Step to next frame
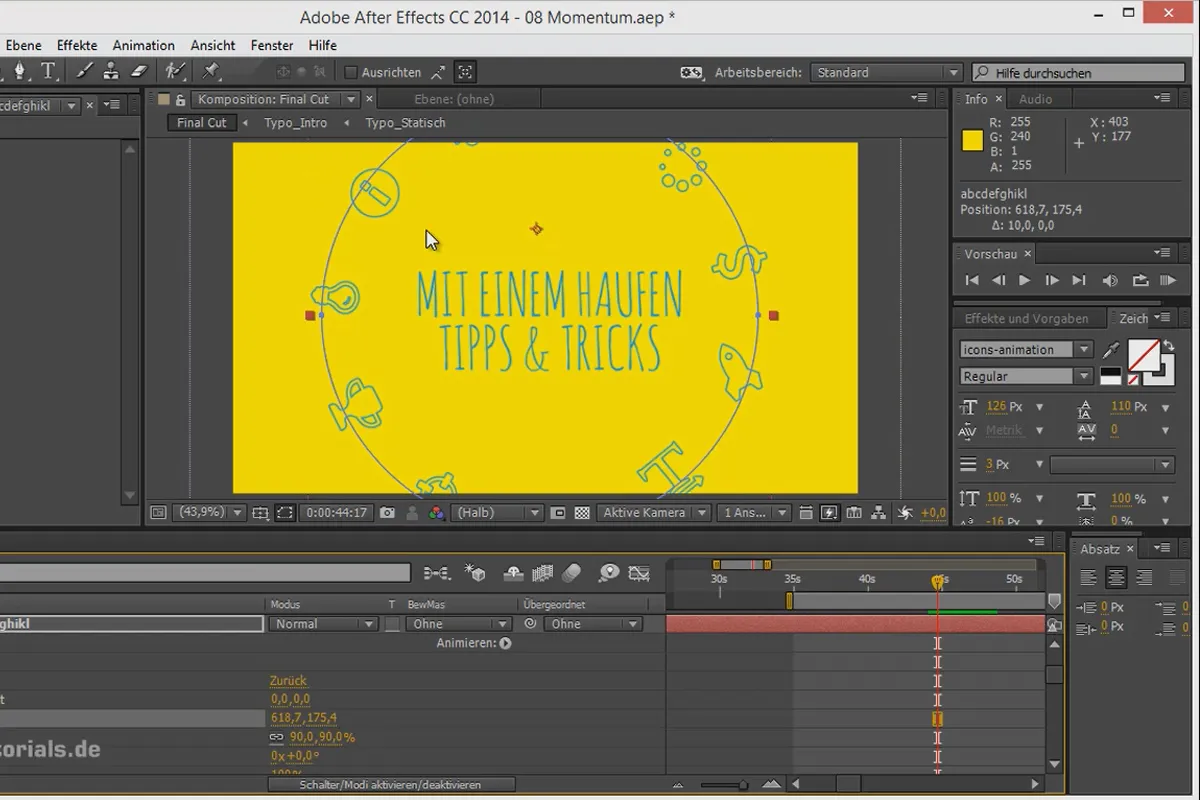 point(1051,281)
